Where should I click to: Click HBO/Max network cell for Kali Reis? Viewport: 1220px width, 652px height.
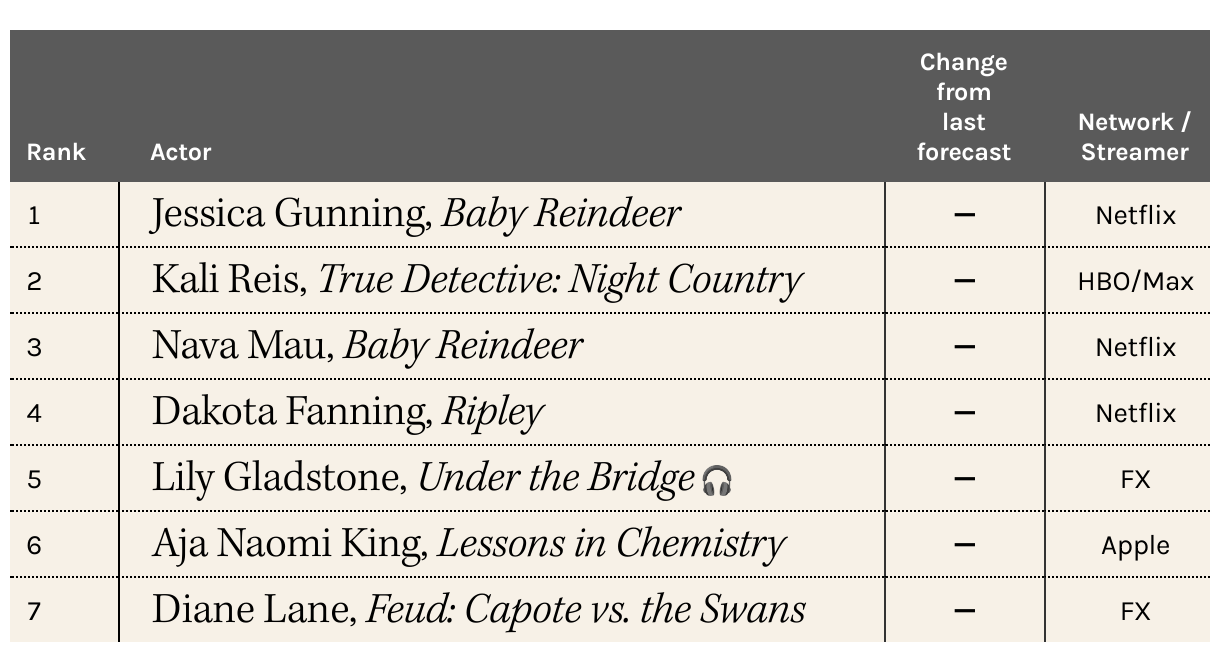coord(1135,282)
